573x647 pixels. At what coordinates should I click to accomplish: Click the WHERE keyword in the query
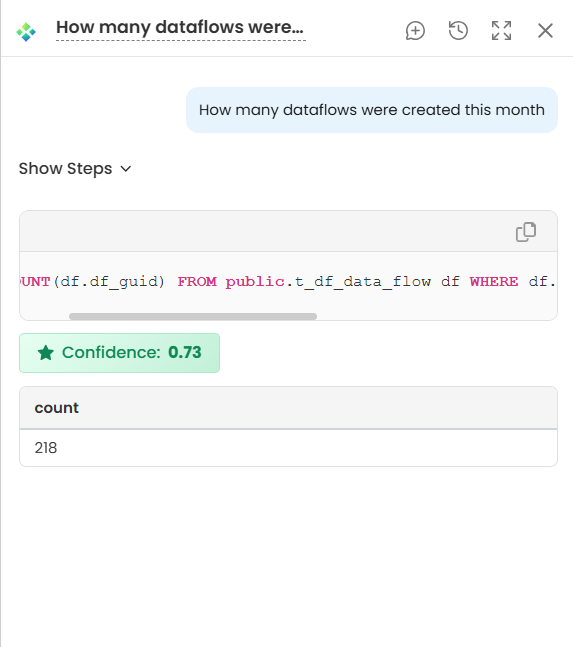(x=494, y=282)
